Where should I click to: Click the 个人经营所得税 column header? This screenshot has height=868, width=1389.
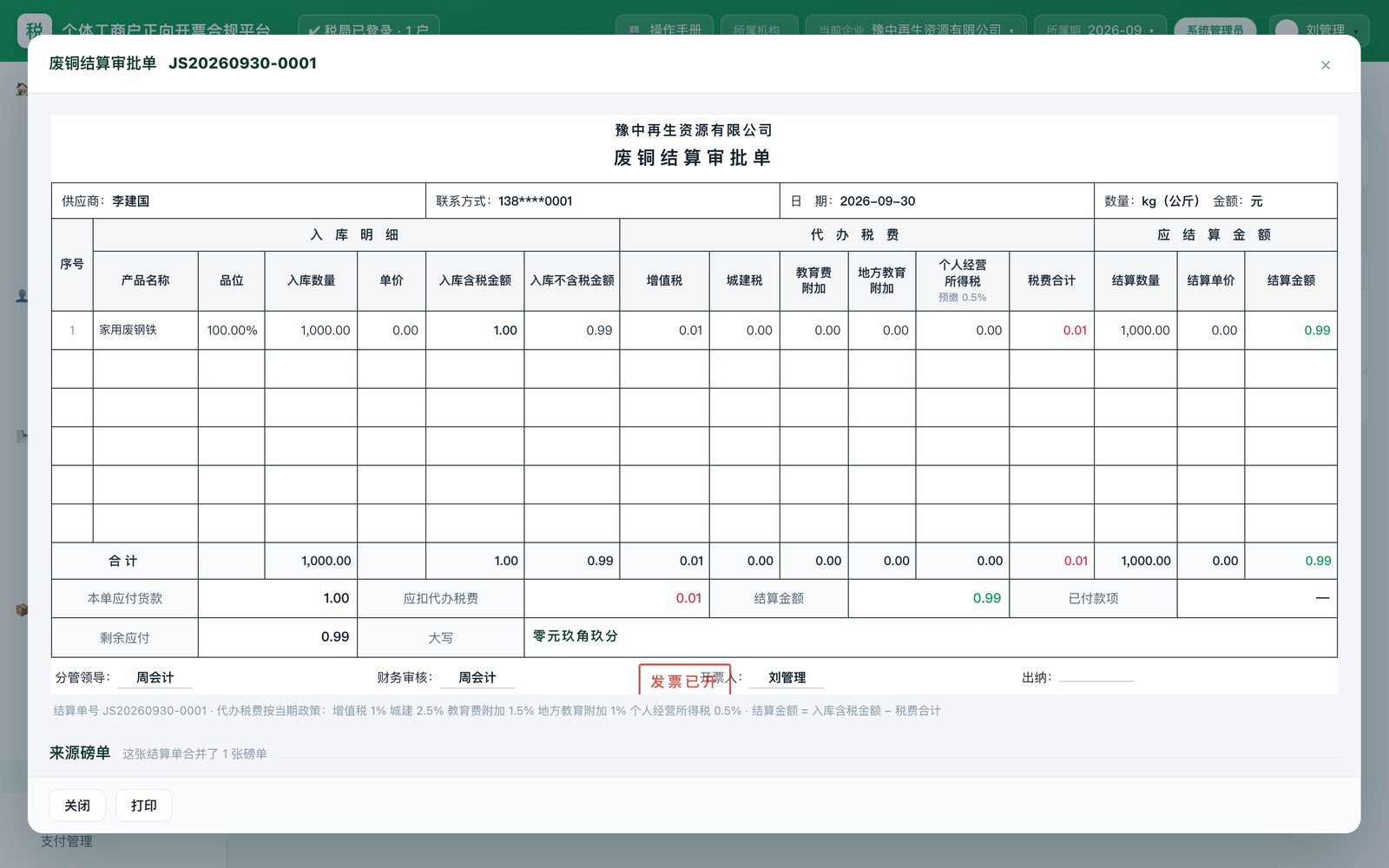pos(963,280)
